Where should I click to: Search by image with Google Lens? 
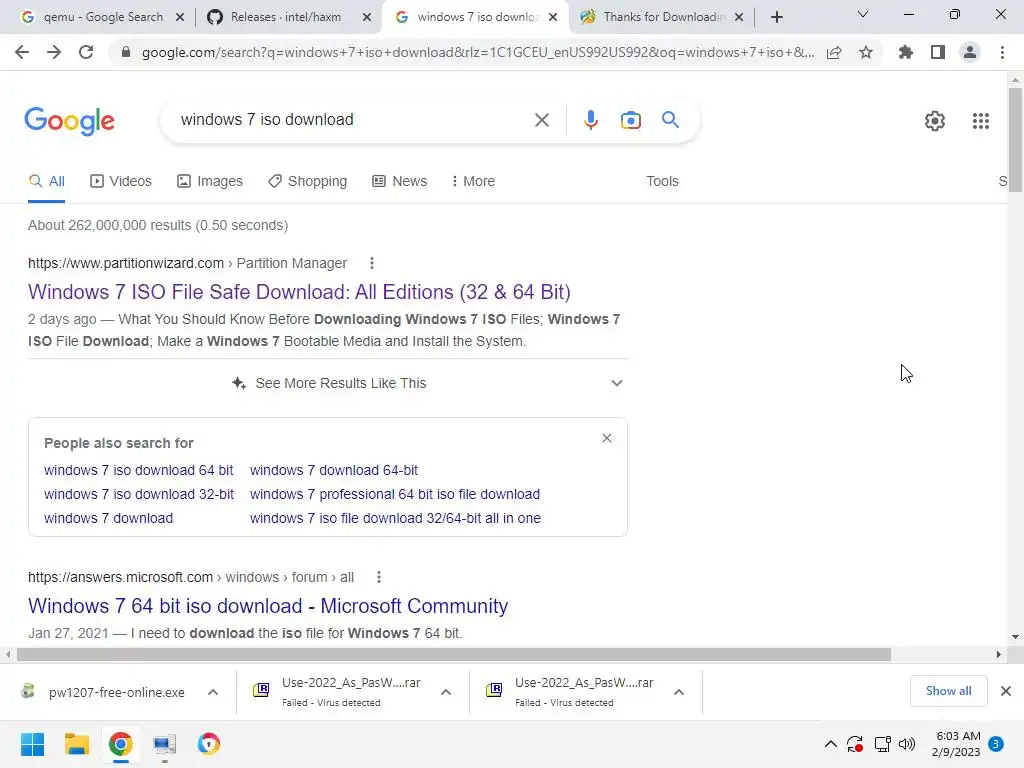630,120
